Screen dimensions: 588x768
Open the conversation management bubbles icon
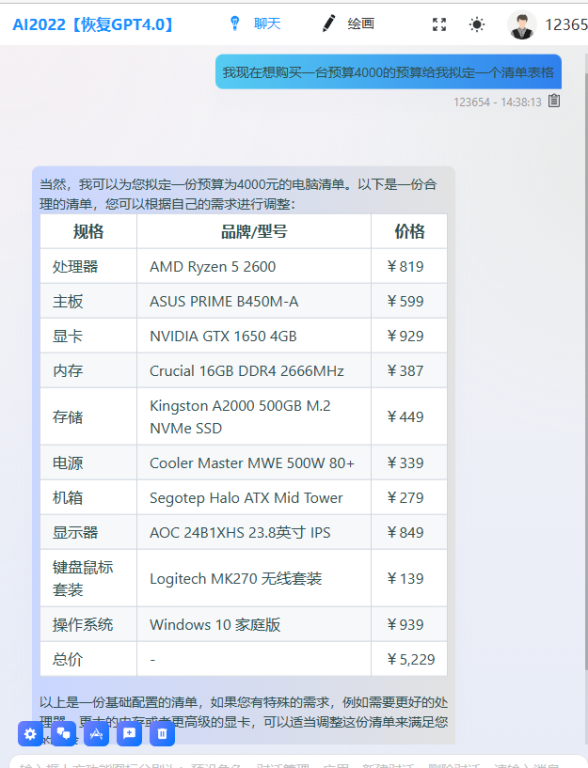pos(64,734)
